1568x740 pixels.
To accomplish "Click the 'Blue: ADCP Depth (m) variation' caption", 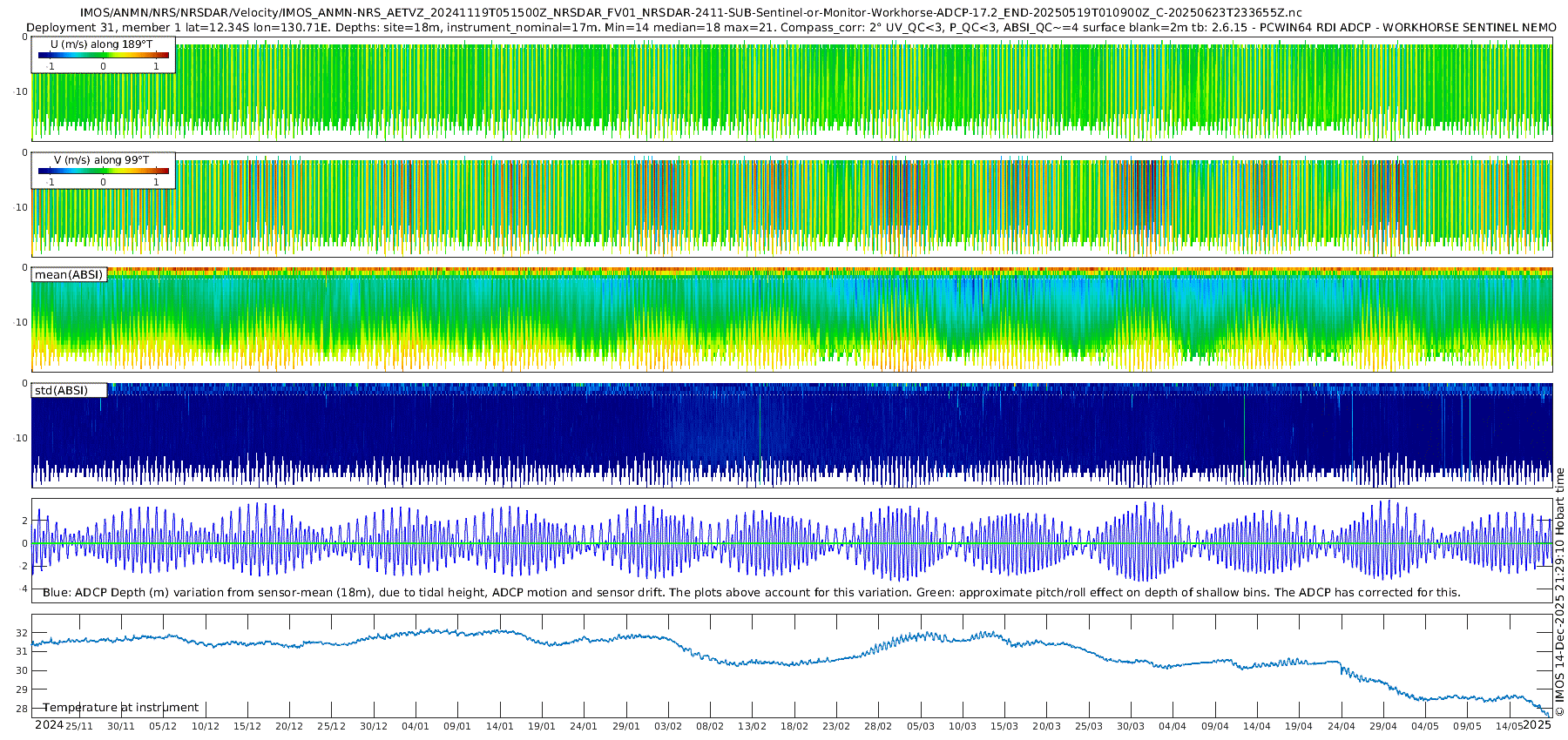I will (x=751, y=593).
